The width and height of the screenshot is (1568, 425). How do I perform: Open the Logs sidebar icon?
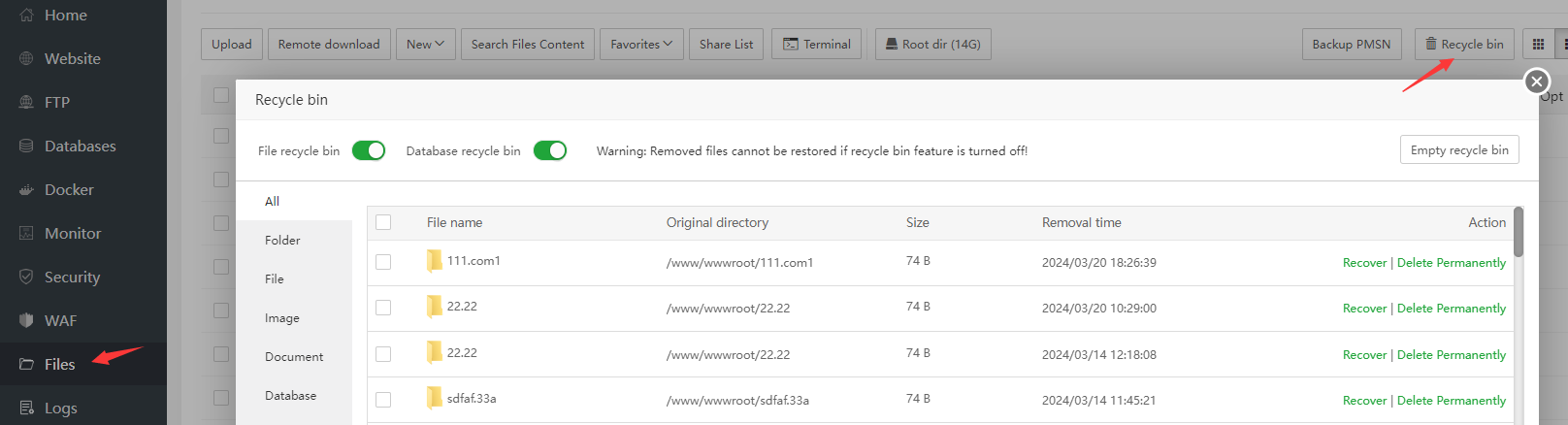point(26,409)
